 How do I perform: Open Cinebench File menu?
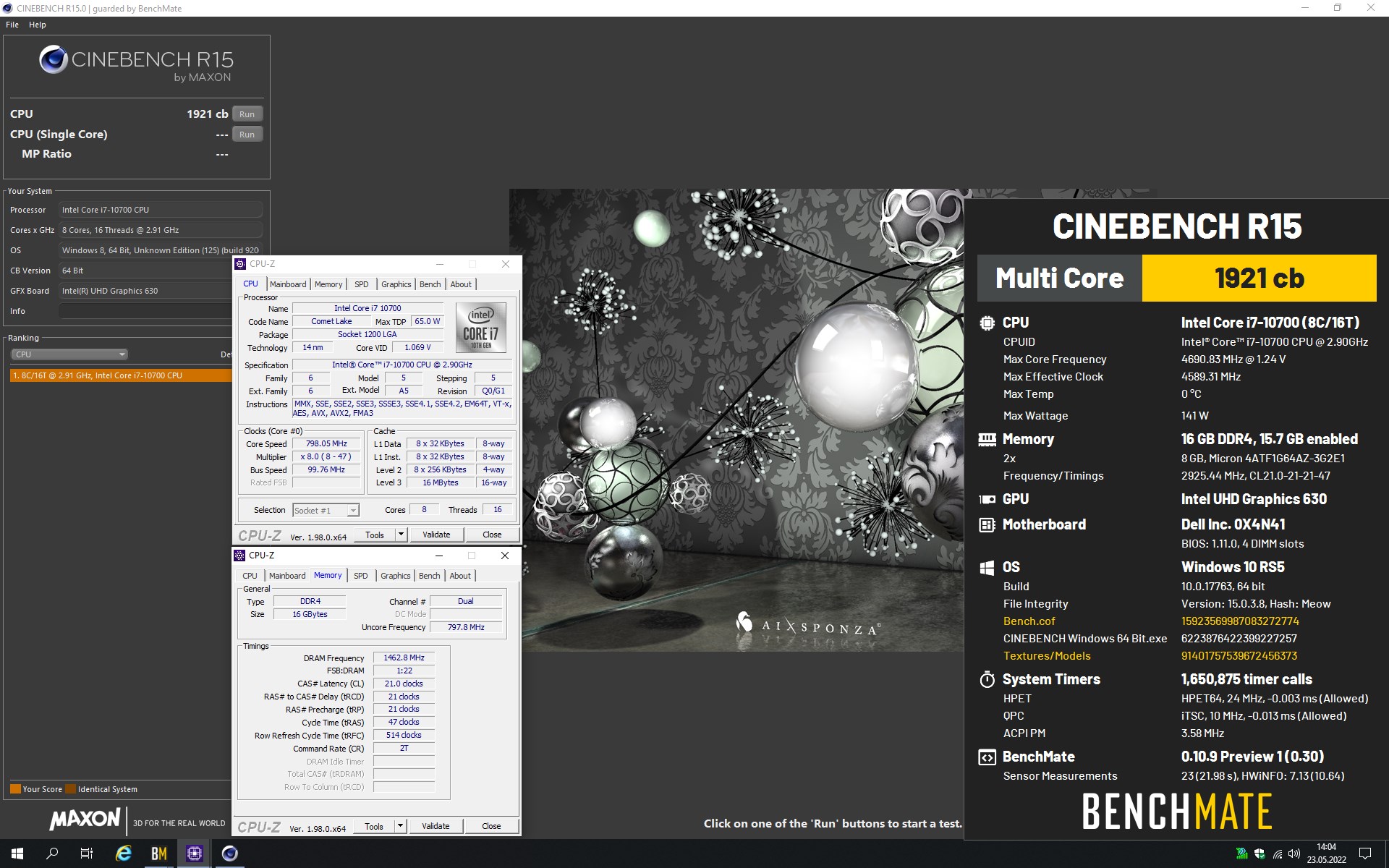point(12,25)
